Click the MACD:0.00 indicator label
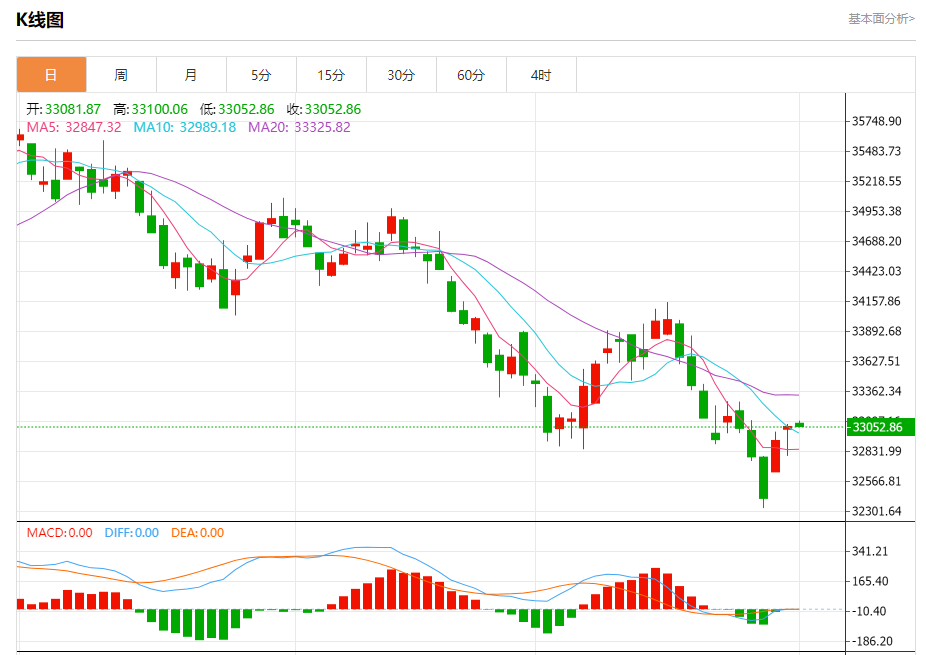 click(60, 533)
